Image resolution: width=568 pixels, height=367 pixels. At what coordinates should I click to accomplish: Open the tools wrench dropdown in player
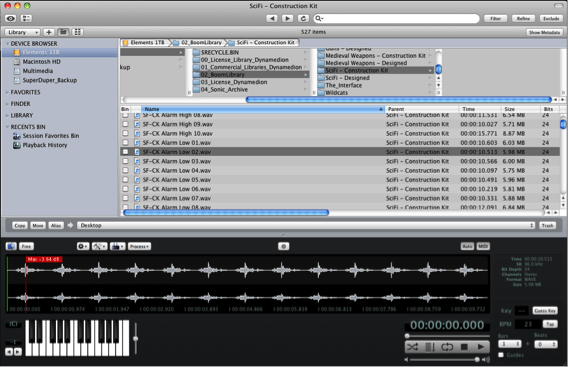(x=99, y=246)
